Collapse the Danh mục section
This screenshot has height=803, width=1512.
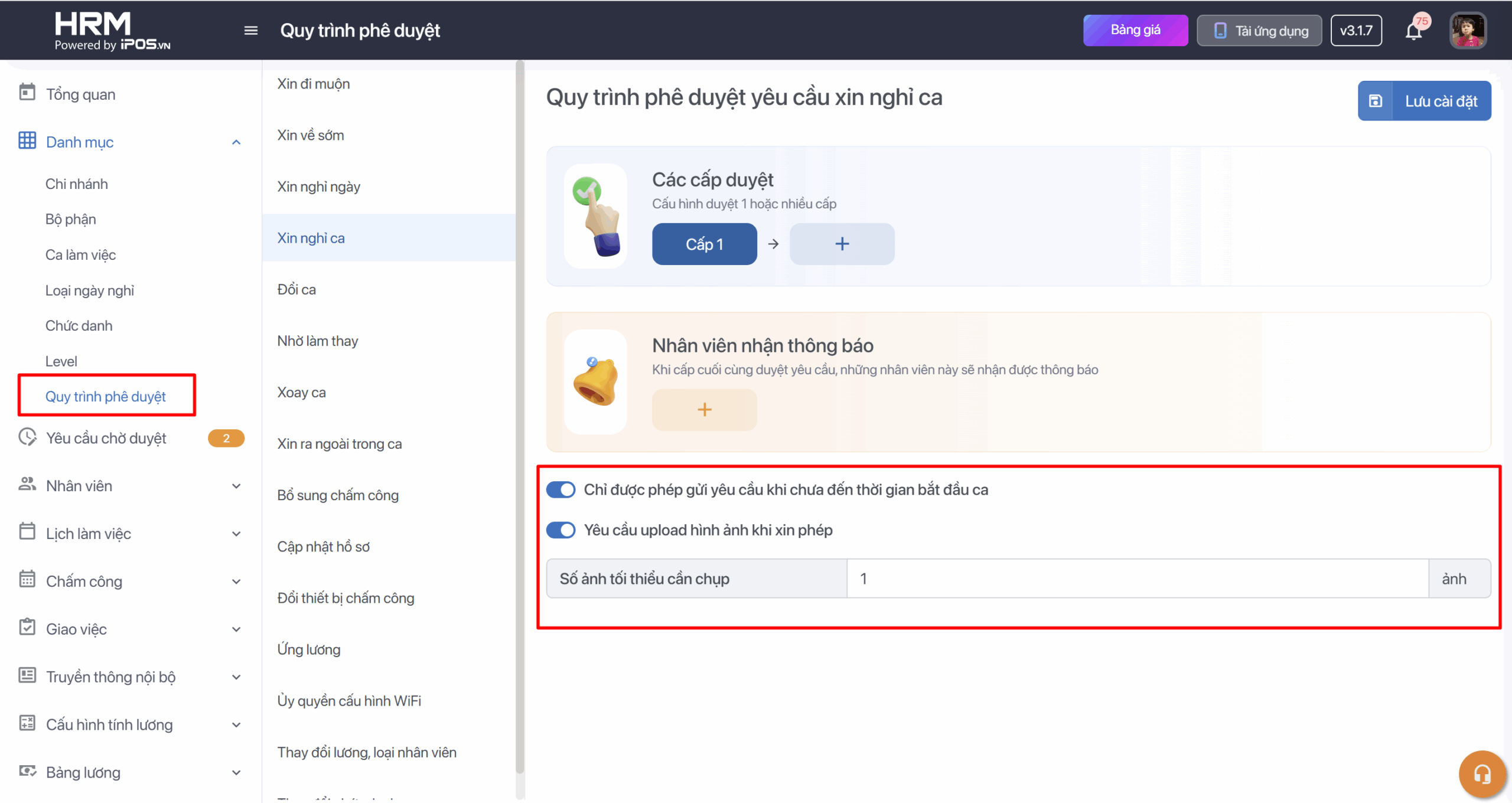[x=236, y=142]
